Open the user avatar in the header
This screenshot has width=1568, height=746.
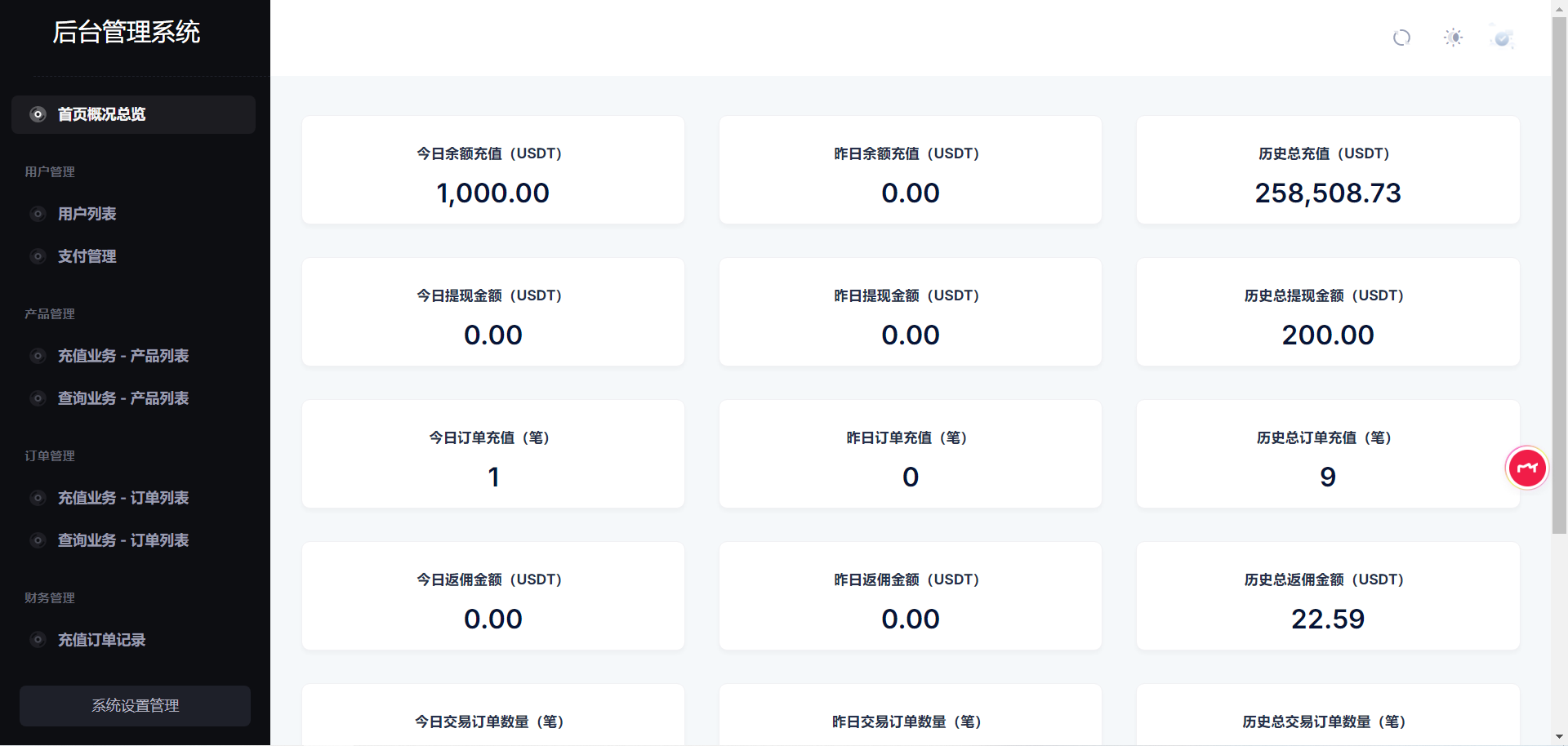click(x=1502, y=38)
